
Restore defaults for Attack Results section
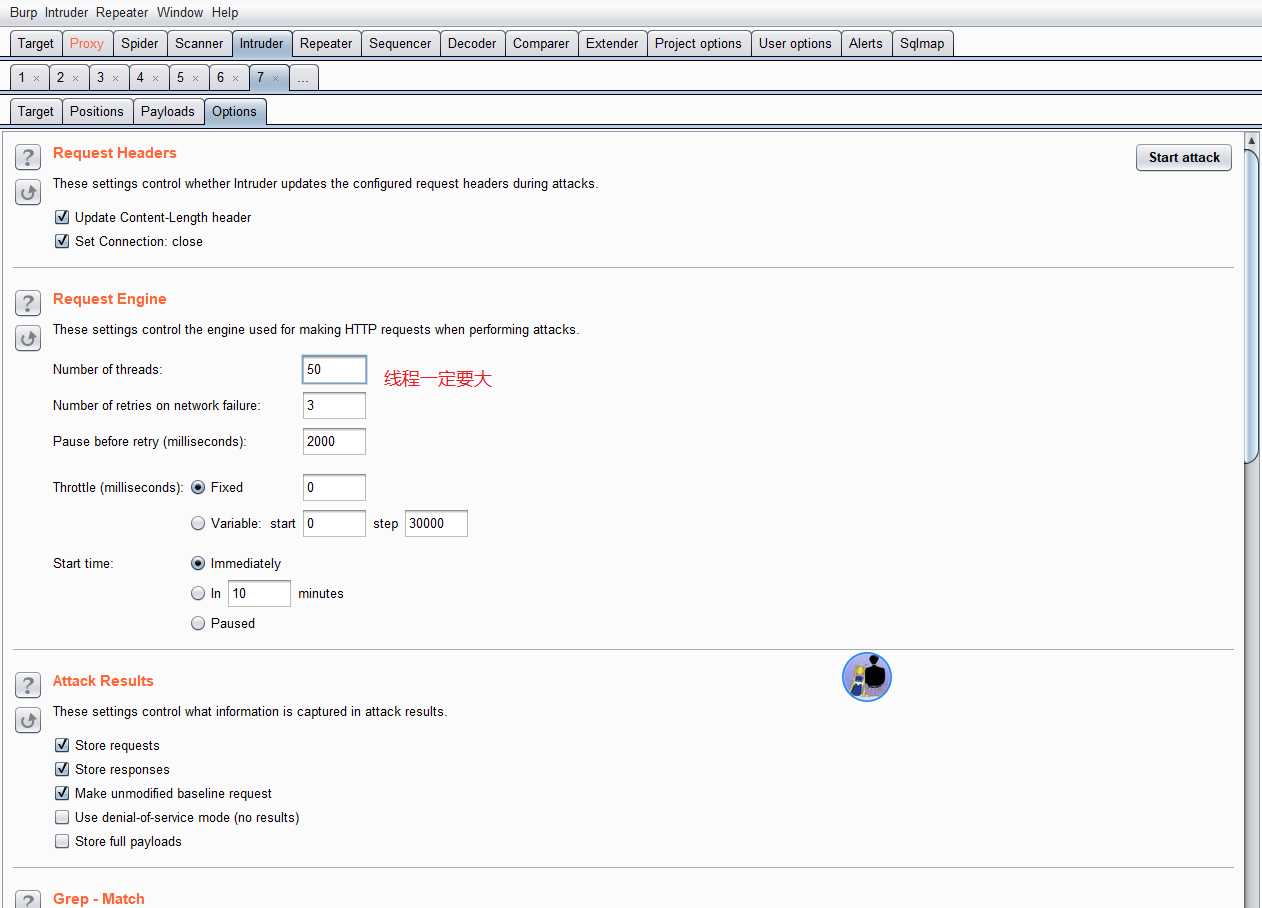coord(28,721)
